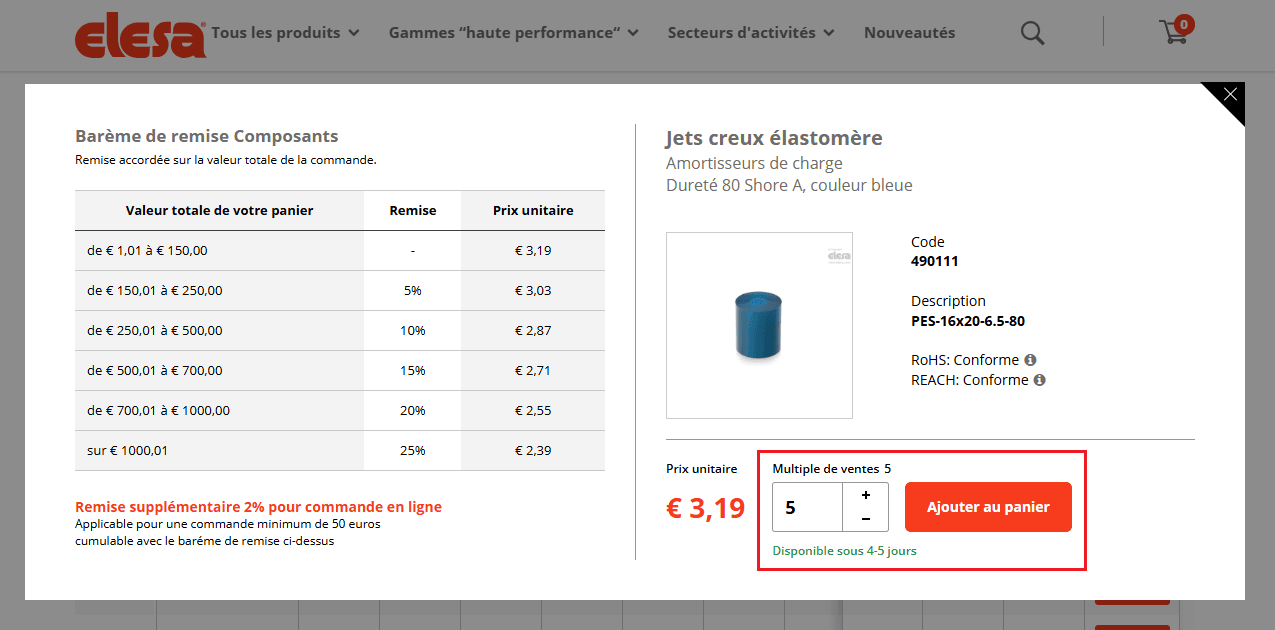Click the Remise supplémentaire 2% text
Viewport: 1275px width, 630px height.
pos(258,507)
